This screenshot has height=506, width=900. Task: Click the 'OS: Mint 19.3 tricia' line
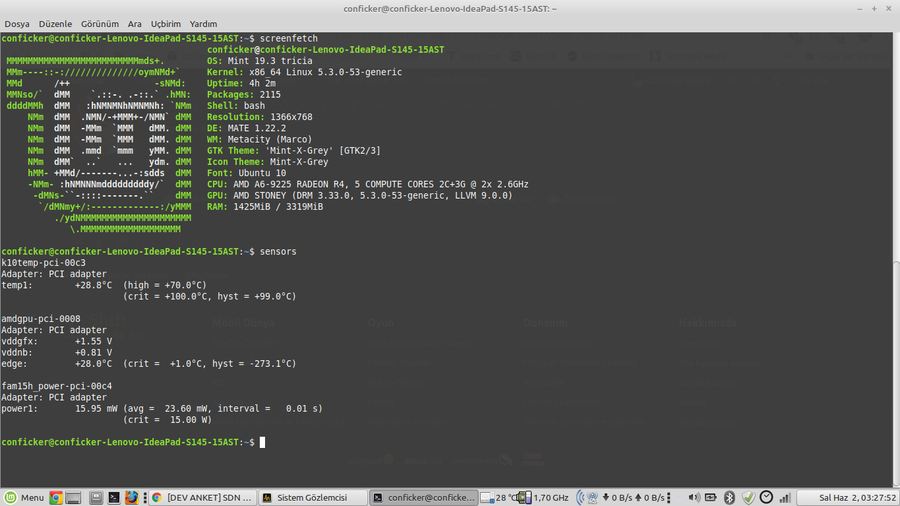259,61
